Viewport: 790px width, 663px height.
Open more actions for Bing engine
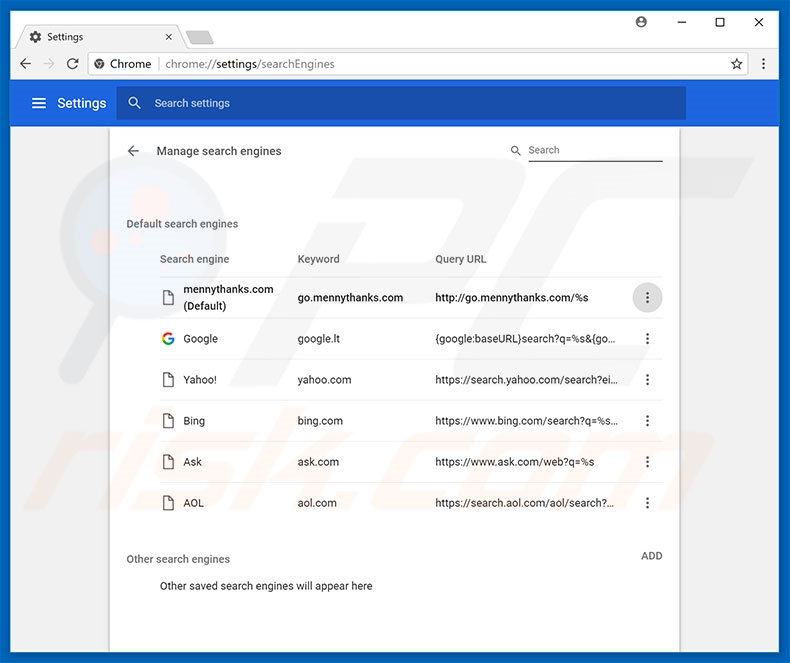[647, 421]
